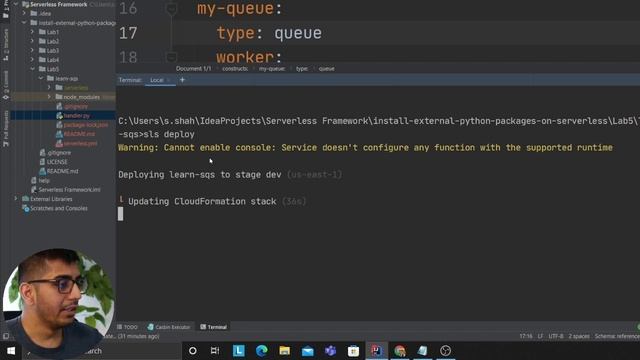The width and height of the screenshot is (640, 360).
Task: Select the Local terminal tab
Action: (x=156, y=80)
